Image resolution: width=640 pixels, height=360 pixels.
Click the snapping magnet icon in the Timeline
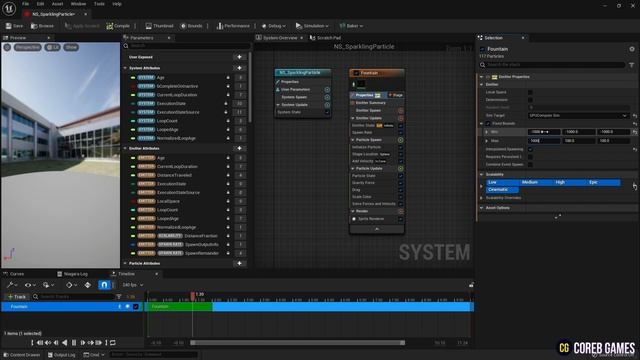pos(104,285)
